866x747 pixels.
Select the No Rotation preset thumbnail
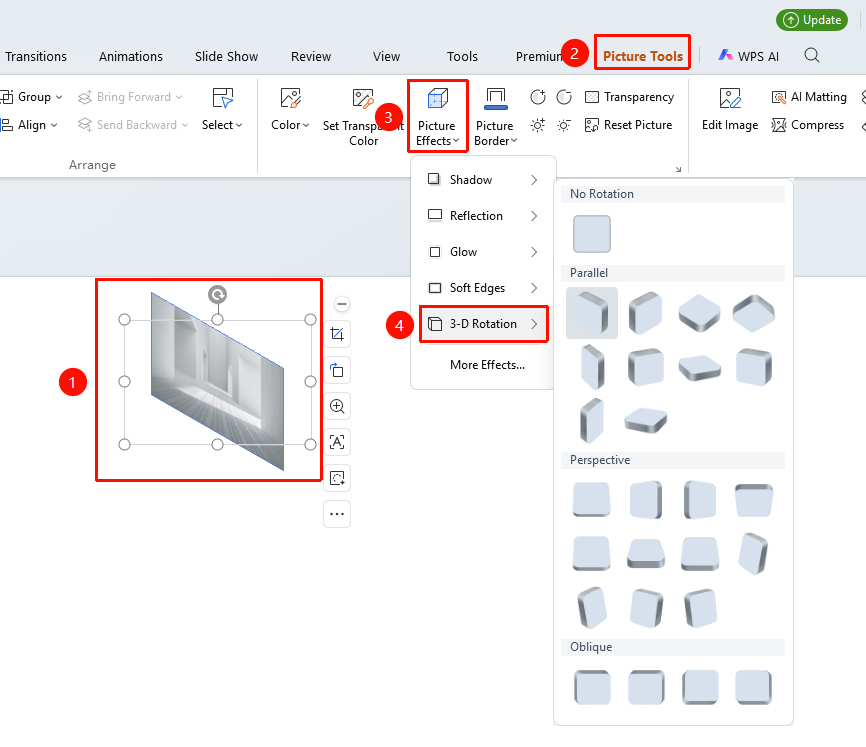click(x=592, y=234)
